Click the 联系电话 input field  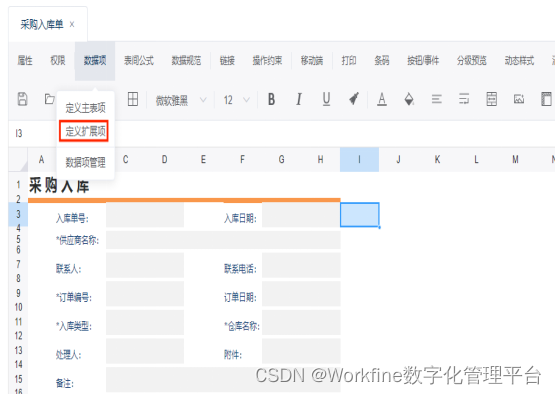coord(301,265)
